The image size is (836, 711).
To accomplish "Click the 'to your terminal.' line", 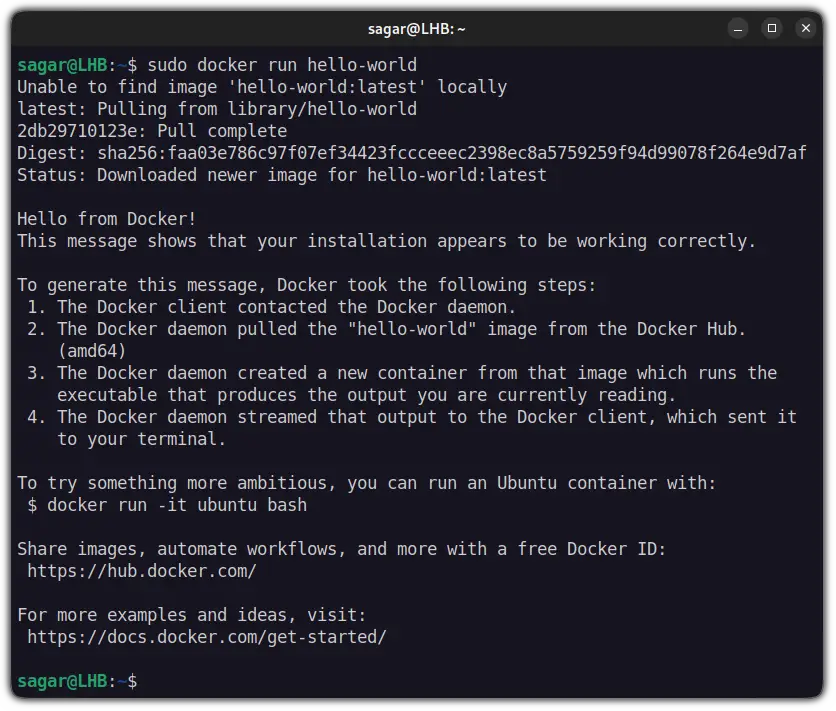I will (x=142, y=439).
